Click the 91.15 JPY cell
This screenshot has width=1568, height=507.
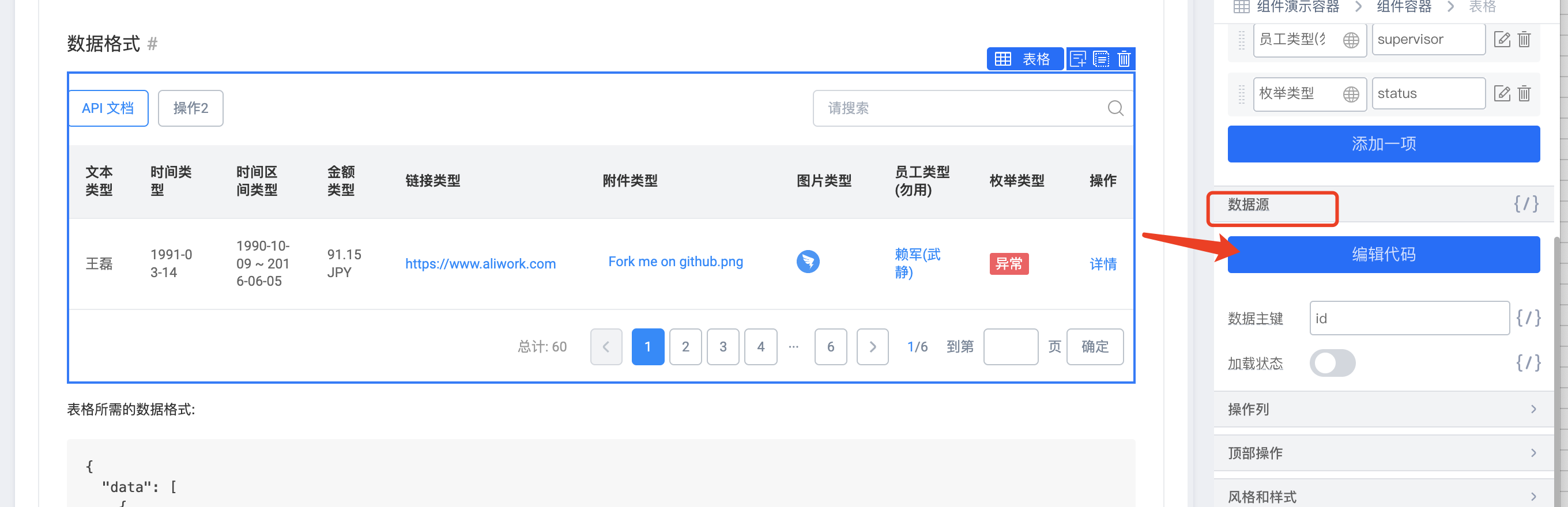pos(344,263)
